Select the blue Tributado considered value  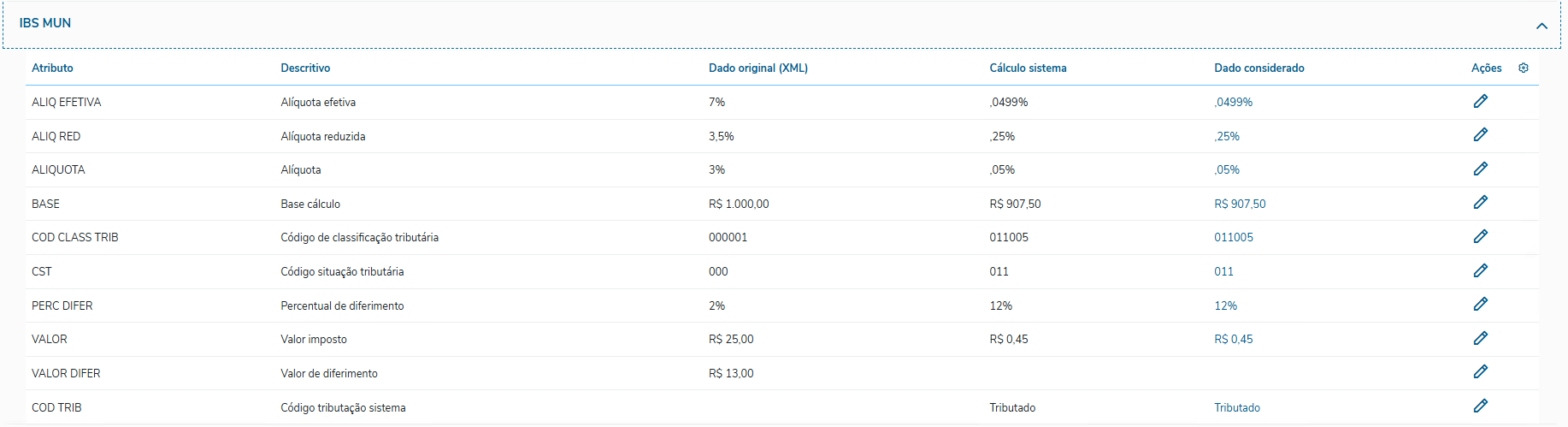[1237, 407]
